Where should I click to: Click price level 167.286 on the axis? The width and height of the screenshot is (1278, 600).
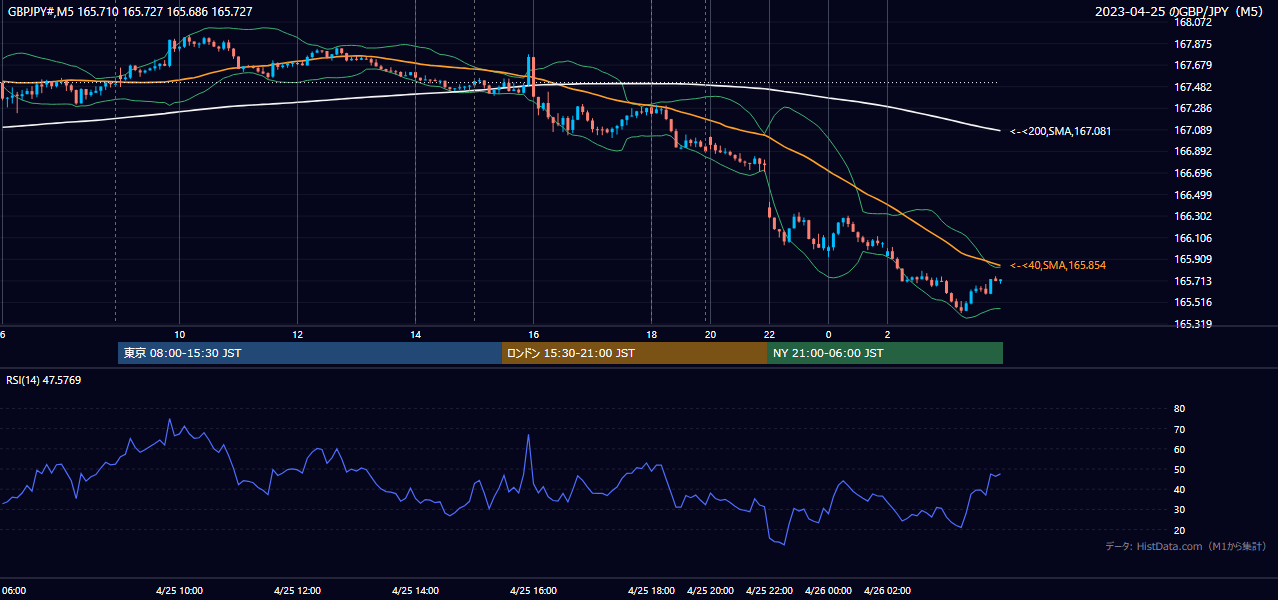(1192, 108)
